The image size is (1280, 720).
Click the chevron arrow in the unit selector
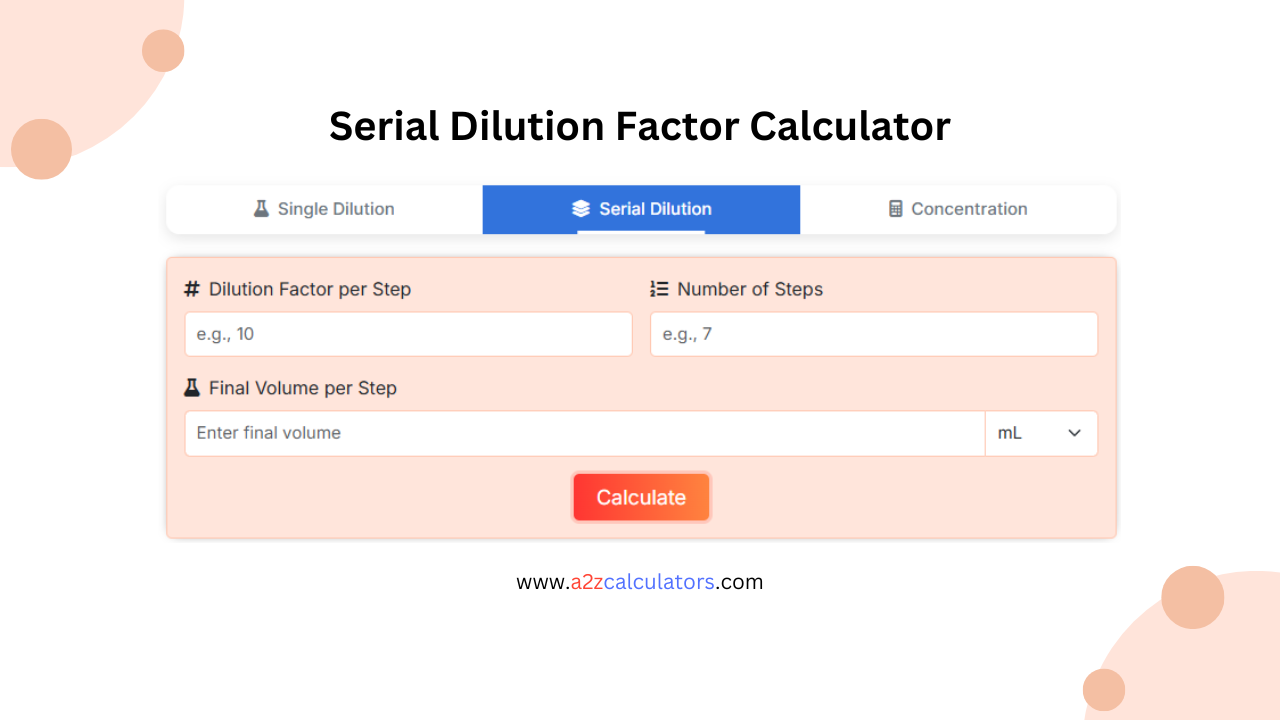(x=1075, y=433)
